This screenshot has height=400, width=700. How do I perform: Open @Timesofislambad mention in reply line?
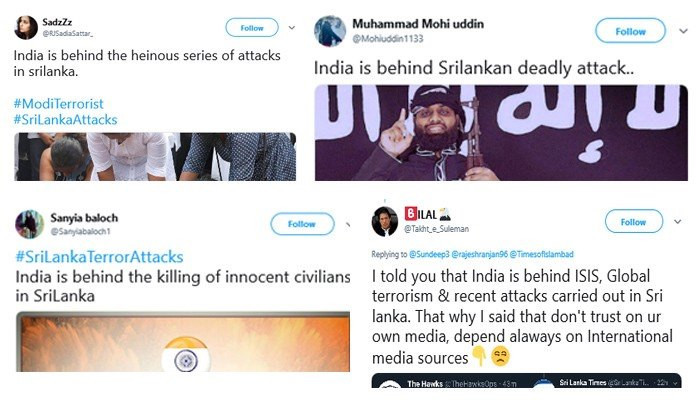coord(542,254)
